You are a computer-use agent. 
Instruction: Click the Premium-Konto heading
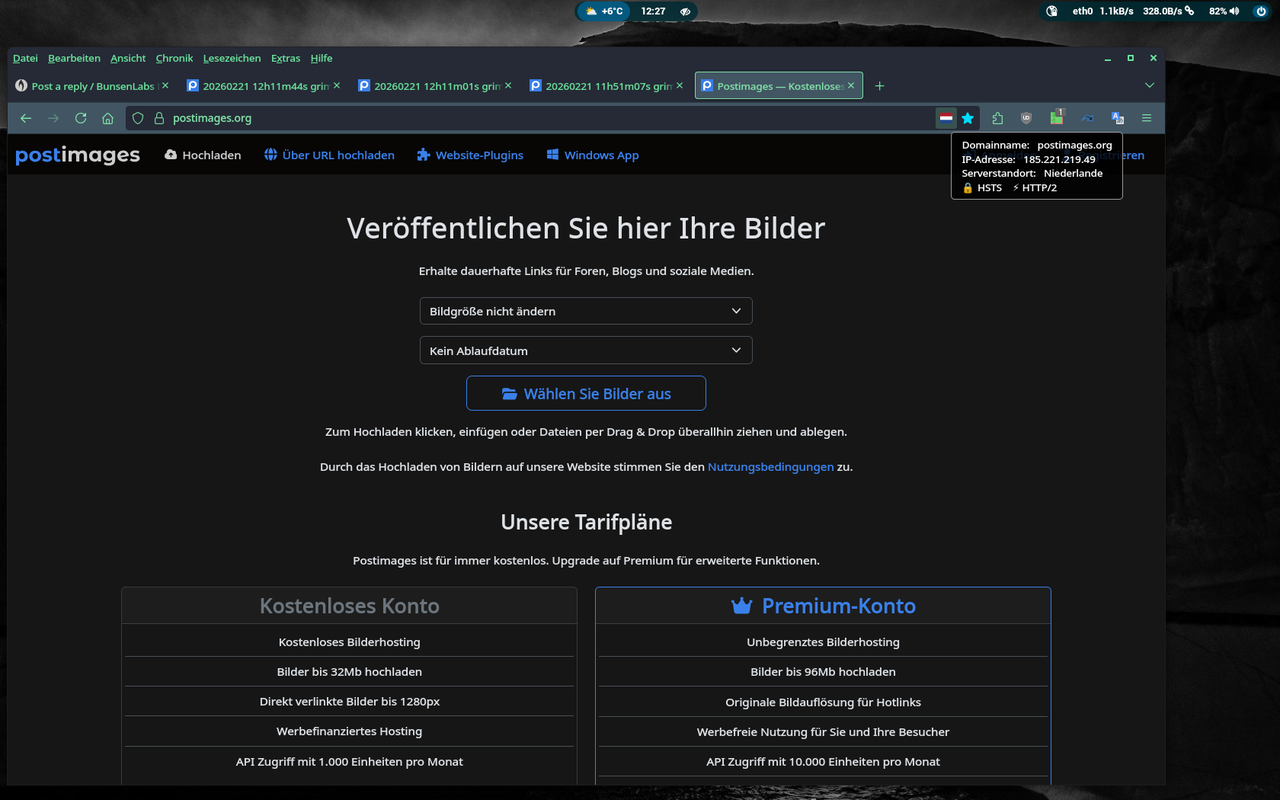(x=823, y=606)
